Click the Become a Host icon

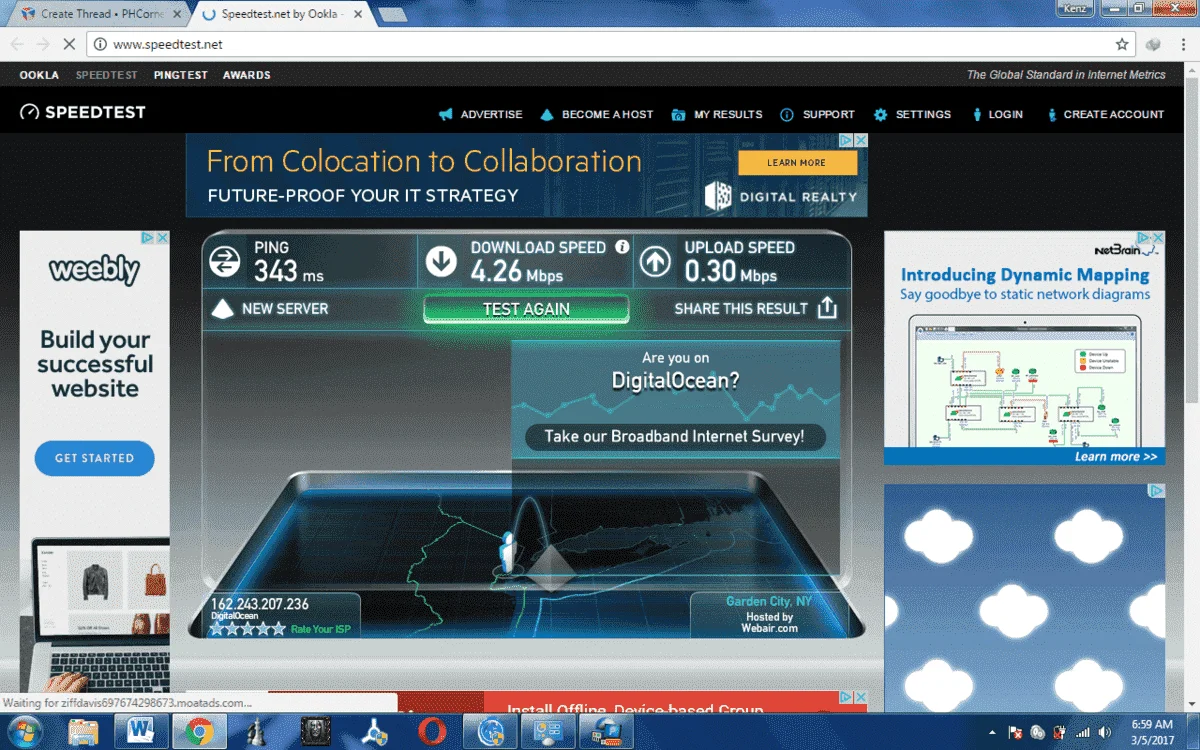547,114
